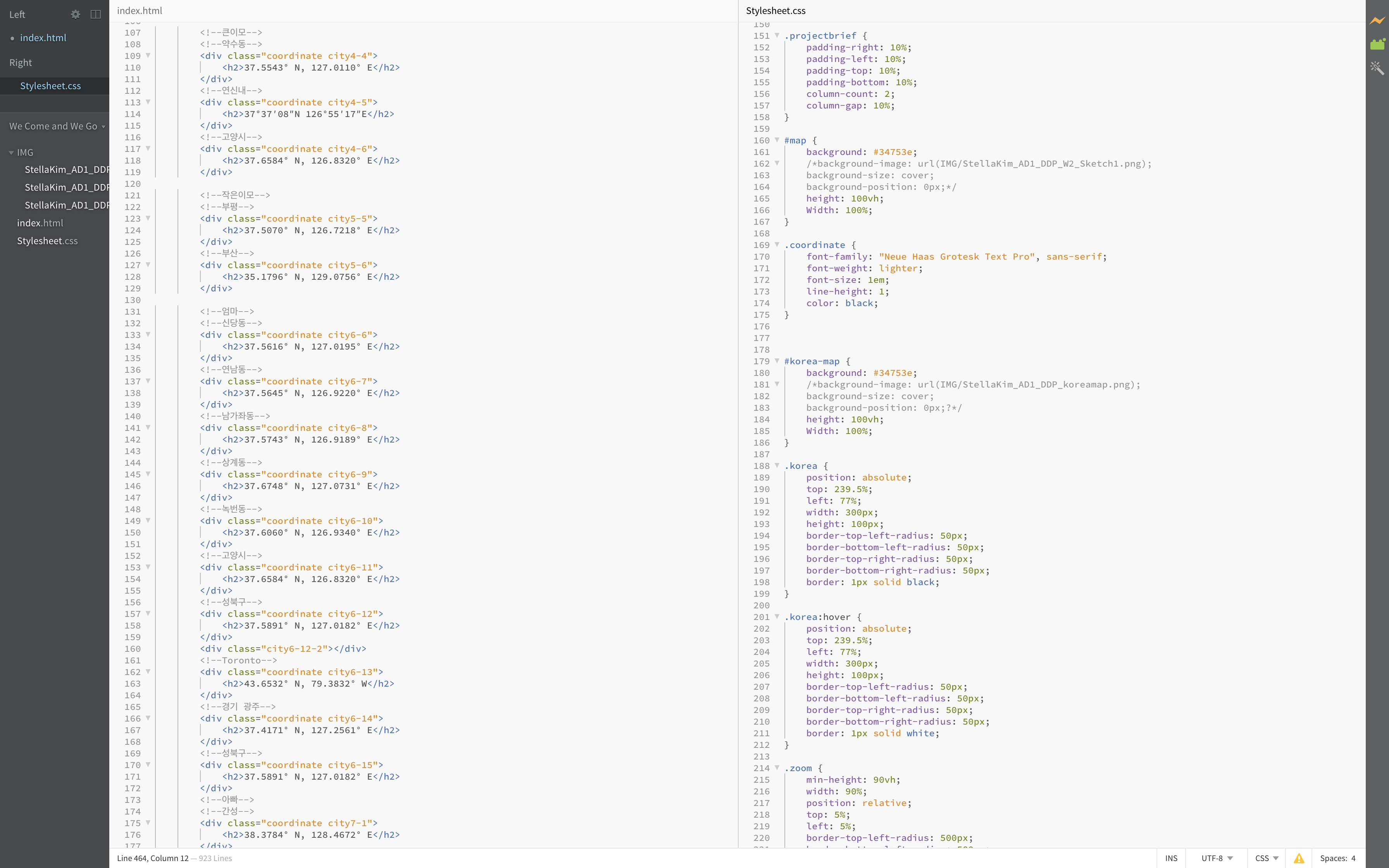The image size is (1389, 868).
Task: Fold the #korea-map CSS rule
Action: point(777,361)
